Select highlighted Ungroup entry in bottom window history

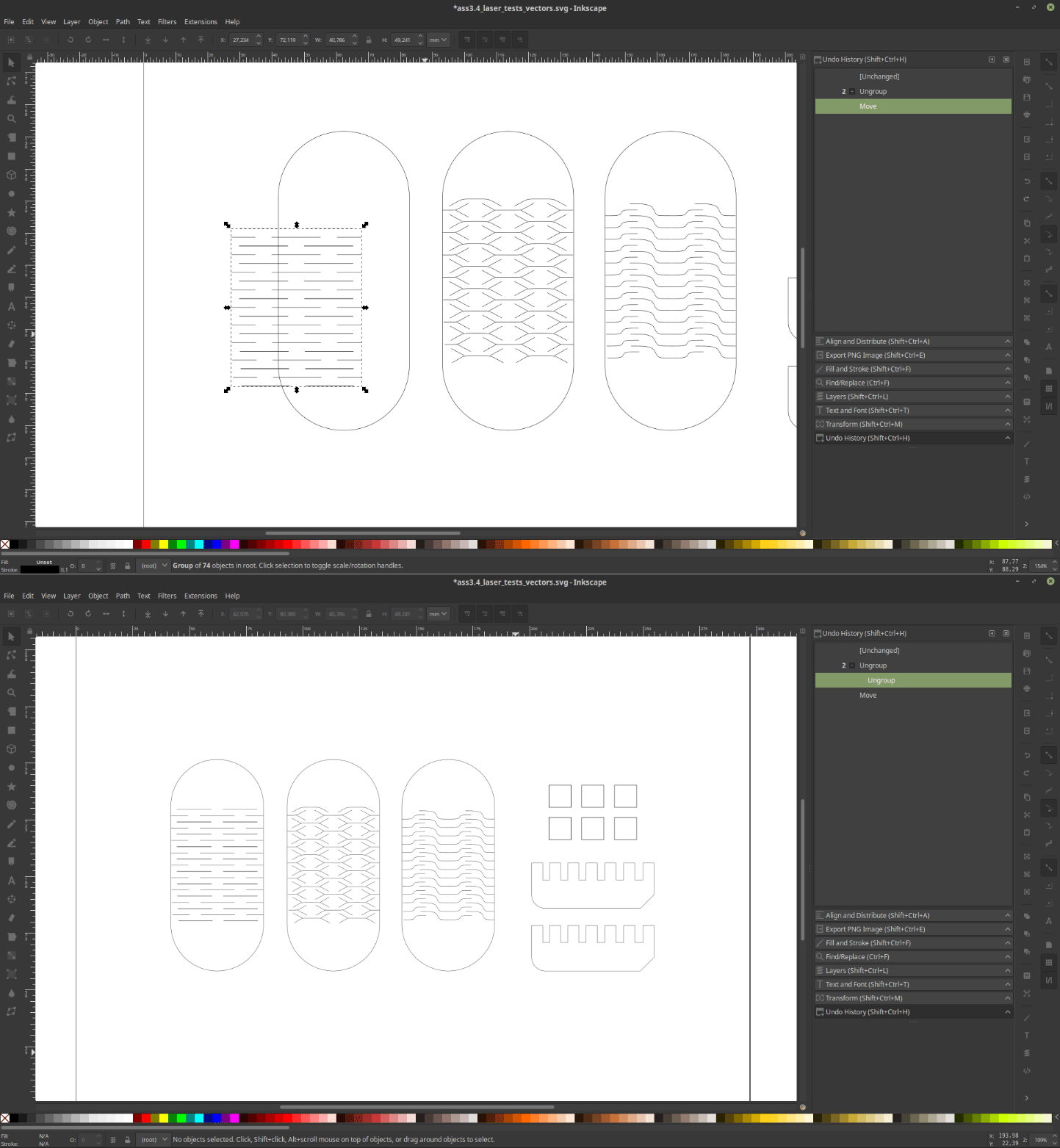point(913,681)
